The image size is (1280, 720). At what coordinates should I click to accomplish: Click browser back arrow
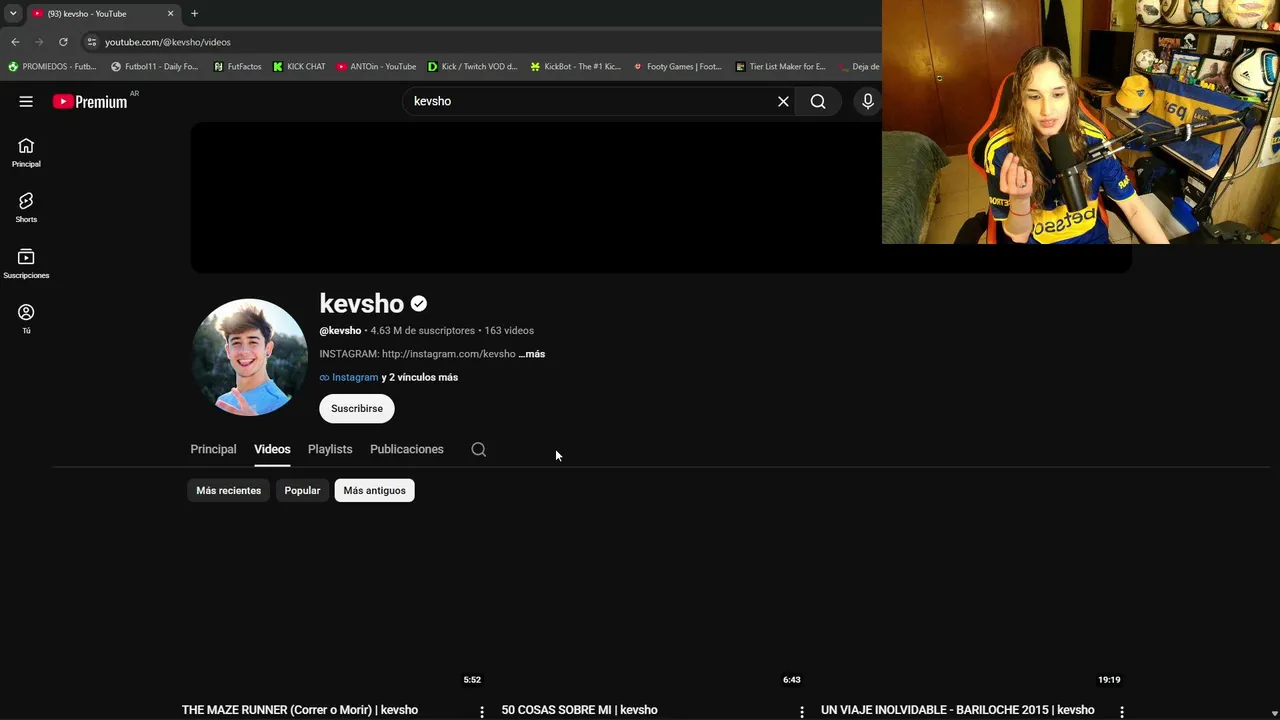(15, 42)
